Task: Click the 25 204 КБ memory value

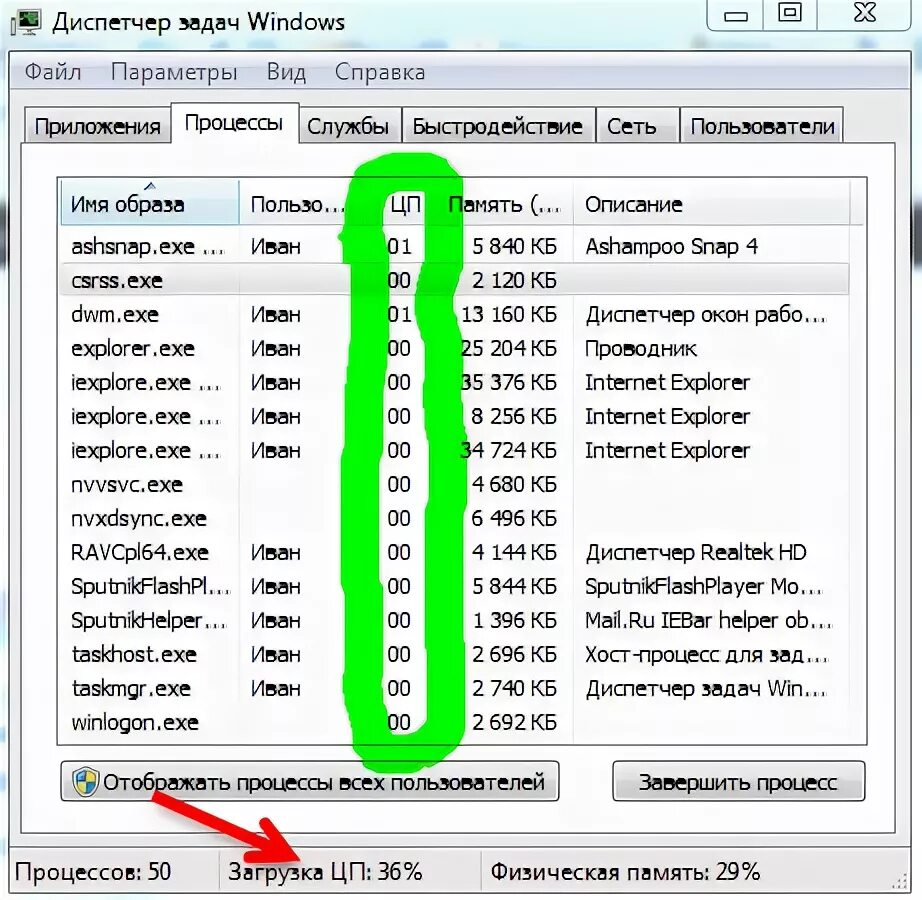Action: point(509,349)
